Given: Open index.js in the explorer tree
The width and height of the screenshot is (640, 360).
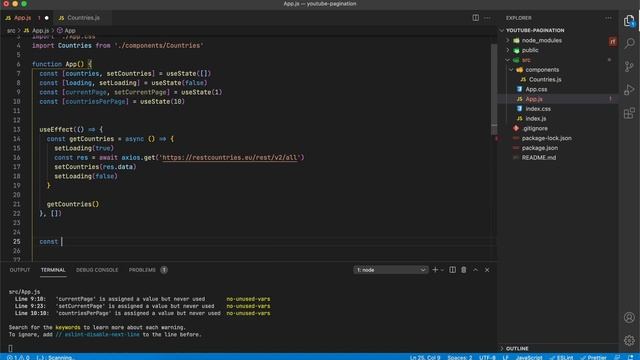Looking at the screenshot, I should [x=536, y=119].
